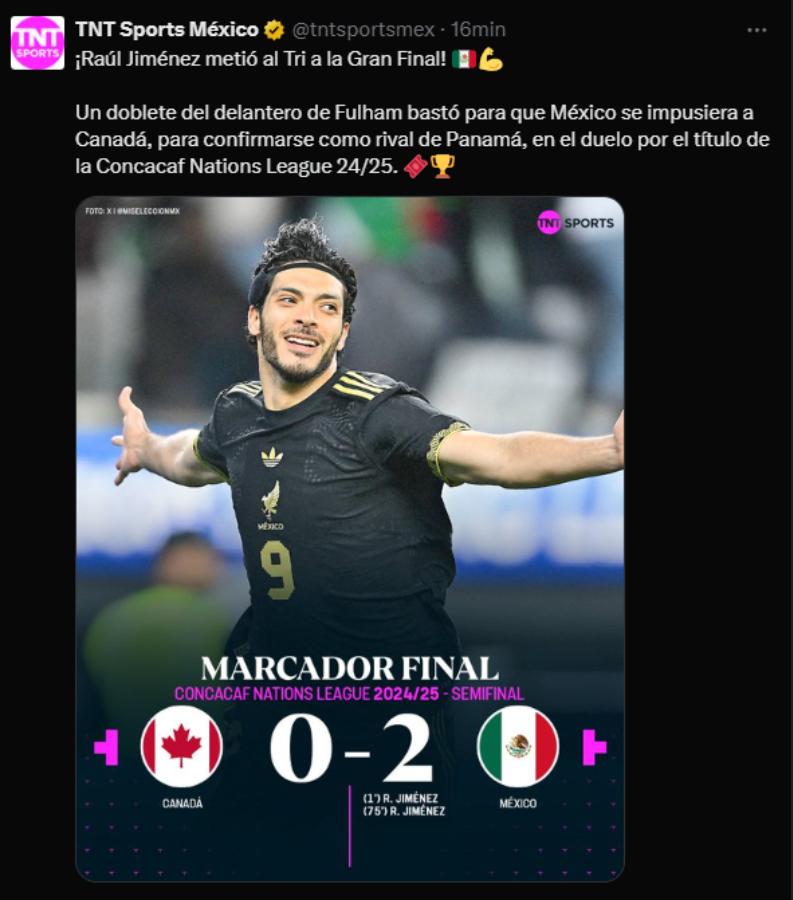Click the flexed biceps emoji
793x900 pixels.
[x=491, y=59]
